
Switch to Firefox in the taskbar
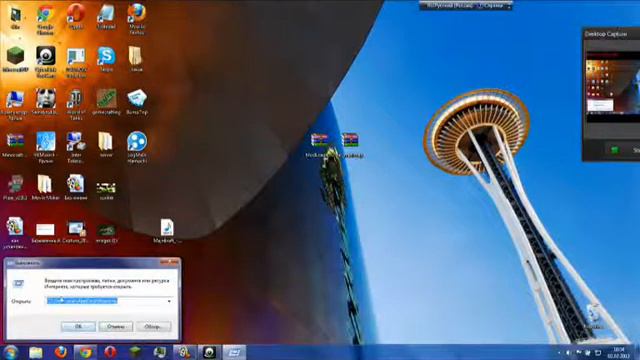(x=61, y=352)
